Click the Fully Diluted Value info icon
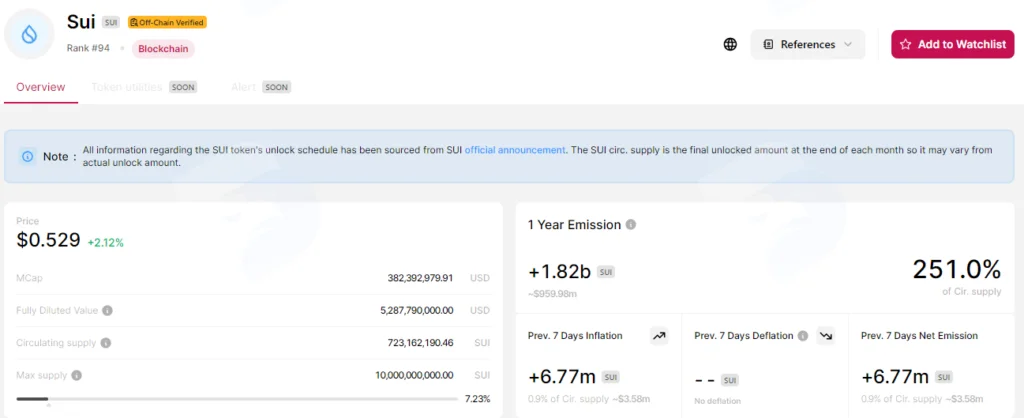This screenshot has height=418, width=1024. [107, 310]
